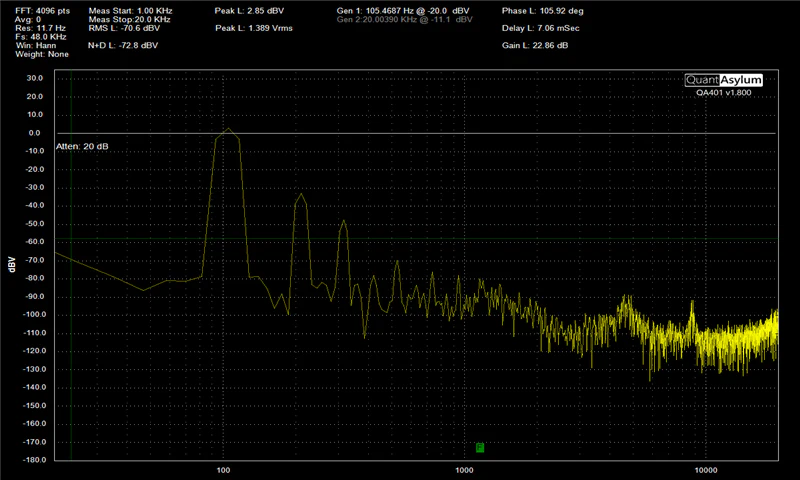Image resolution: width=800 pixels, height=480 pixels.
Task: Click the 'Peak L: 2.85 dBV' readout
Action: coord(249,11)
